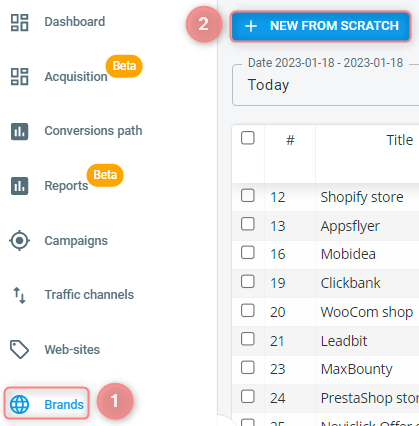Viewport: 419px width, 426px height.
Task: Click the Web-sites tag icon
Action: (19, 349)
